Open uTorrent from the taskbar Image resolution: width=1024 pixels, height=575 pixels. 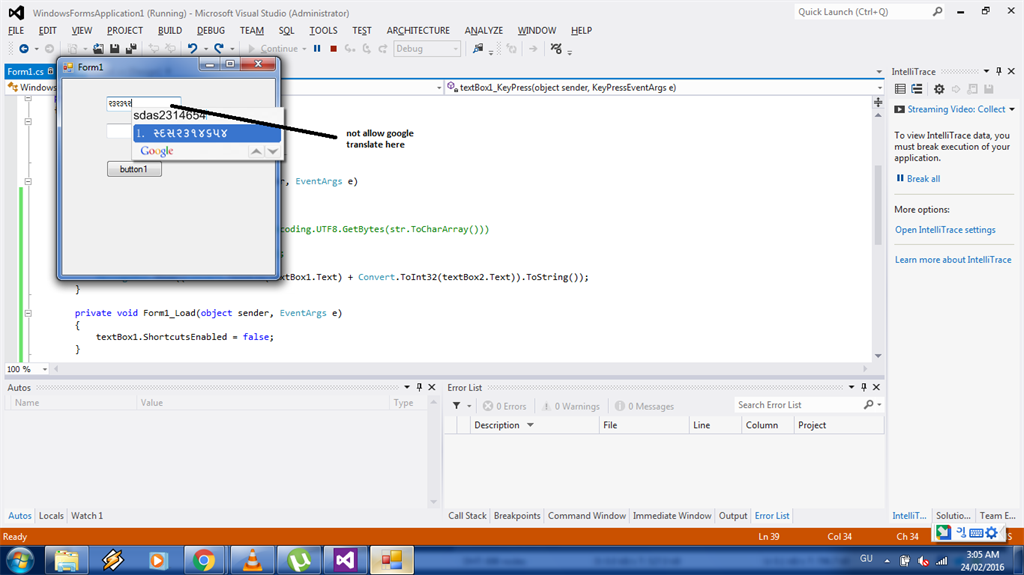tap(299, 561)
